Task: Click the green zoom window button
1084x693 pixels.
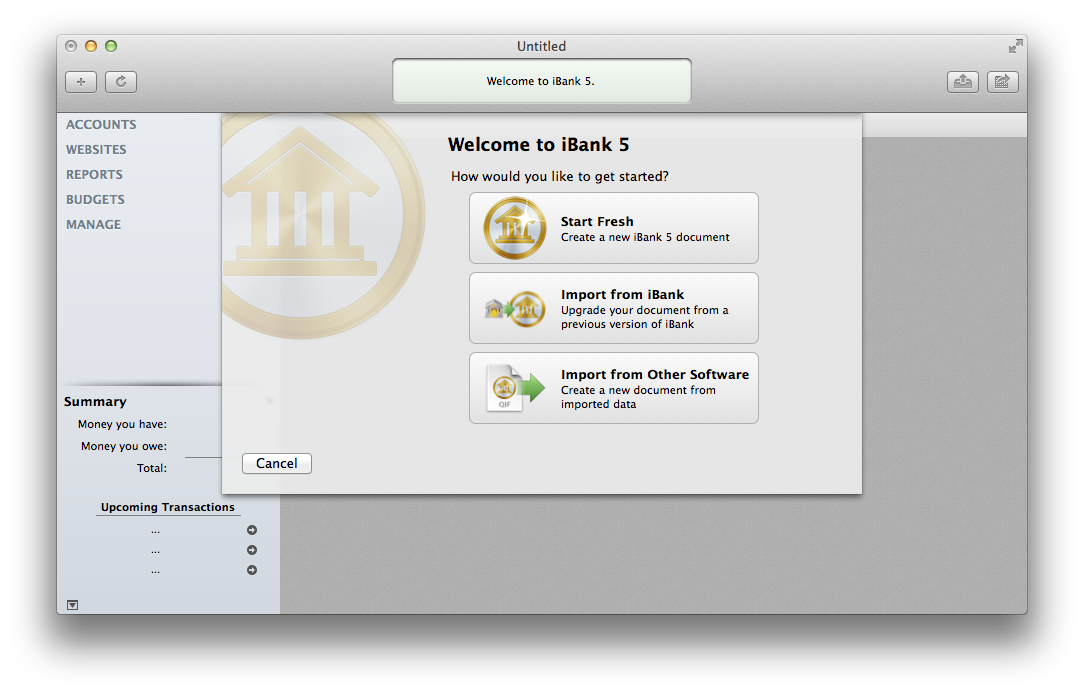Action: pyautogui.click(x=111, y=46)
